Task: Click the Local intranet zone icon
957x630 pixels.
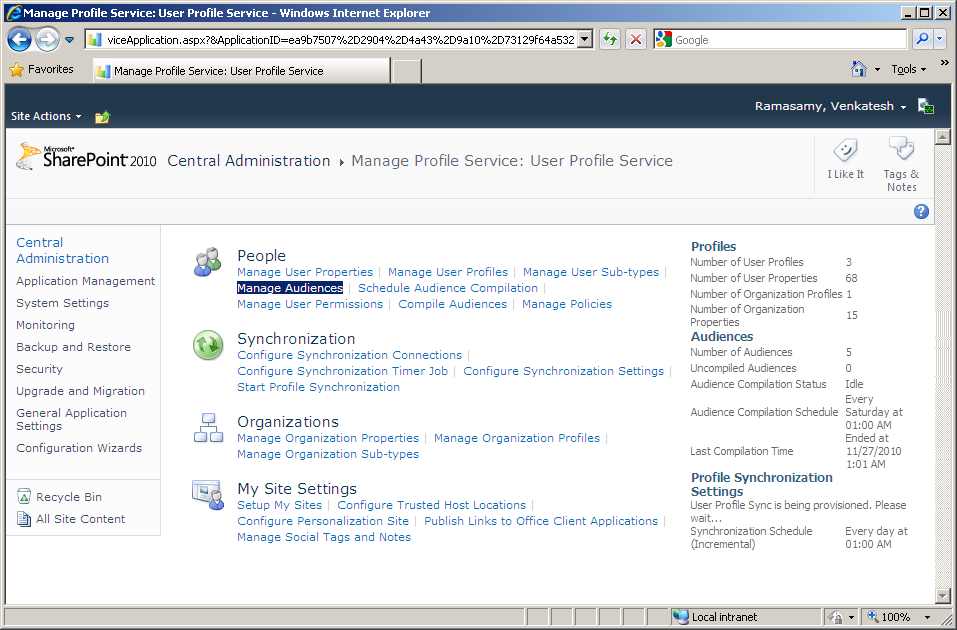Action: (x=680, y=617)
